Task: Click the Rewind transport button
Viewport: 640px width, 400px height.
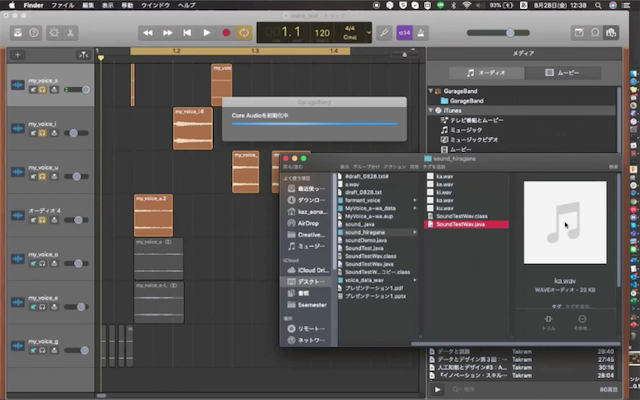Action: [148, 33]
